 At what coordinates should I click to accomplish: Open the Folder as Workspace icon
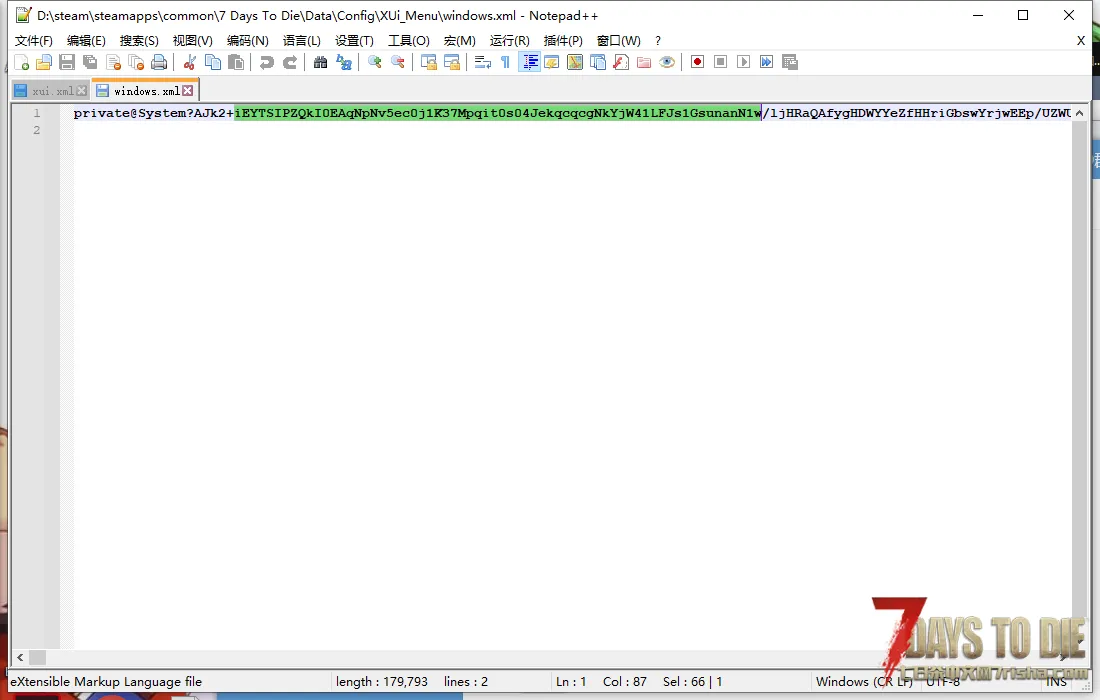pyautogui.click(x=644, y=62)
